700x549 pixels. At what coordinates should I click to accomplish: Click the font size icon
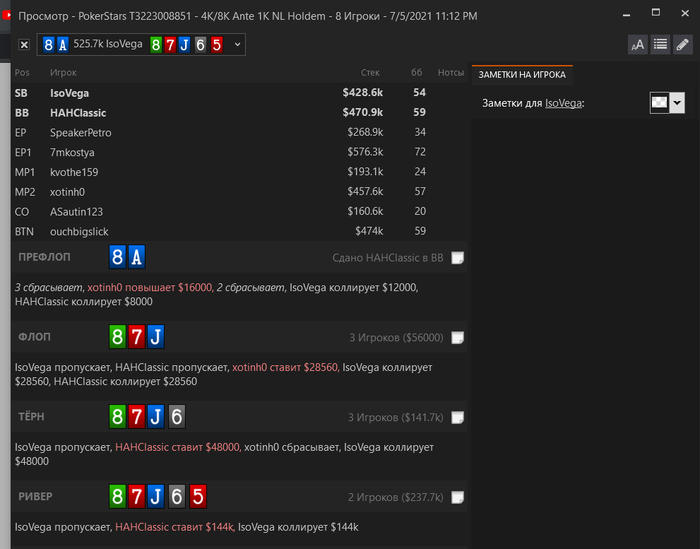(638, 45)
